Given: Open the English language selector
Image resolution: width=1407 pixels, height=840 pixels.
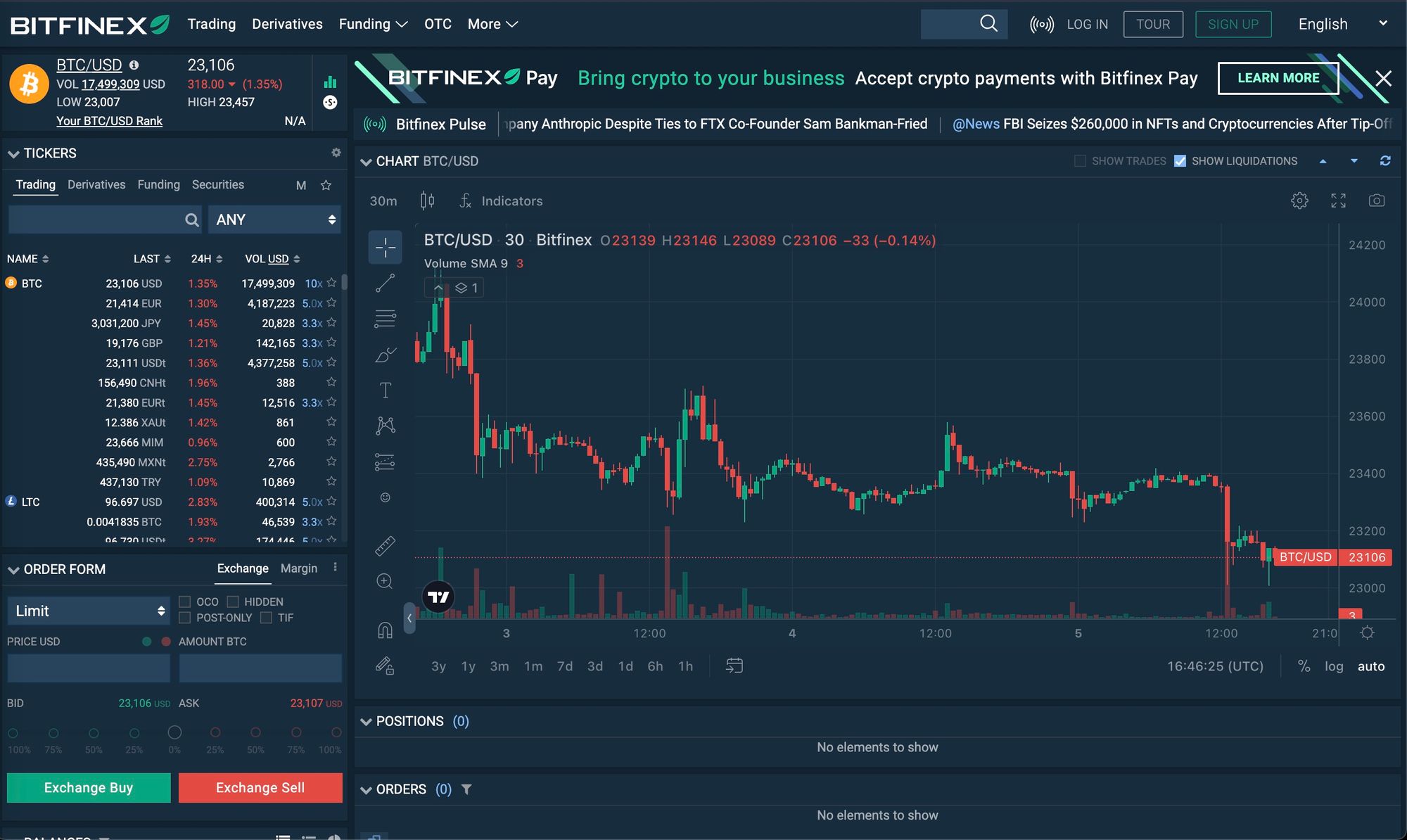Looking at the screenshot, I should pos(1343,24).
